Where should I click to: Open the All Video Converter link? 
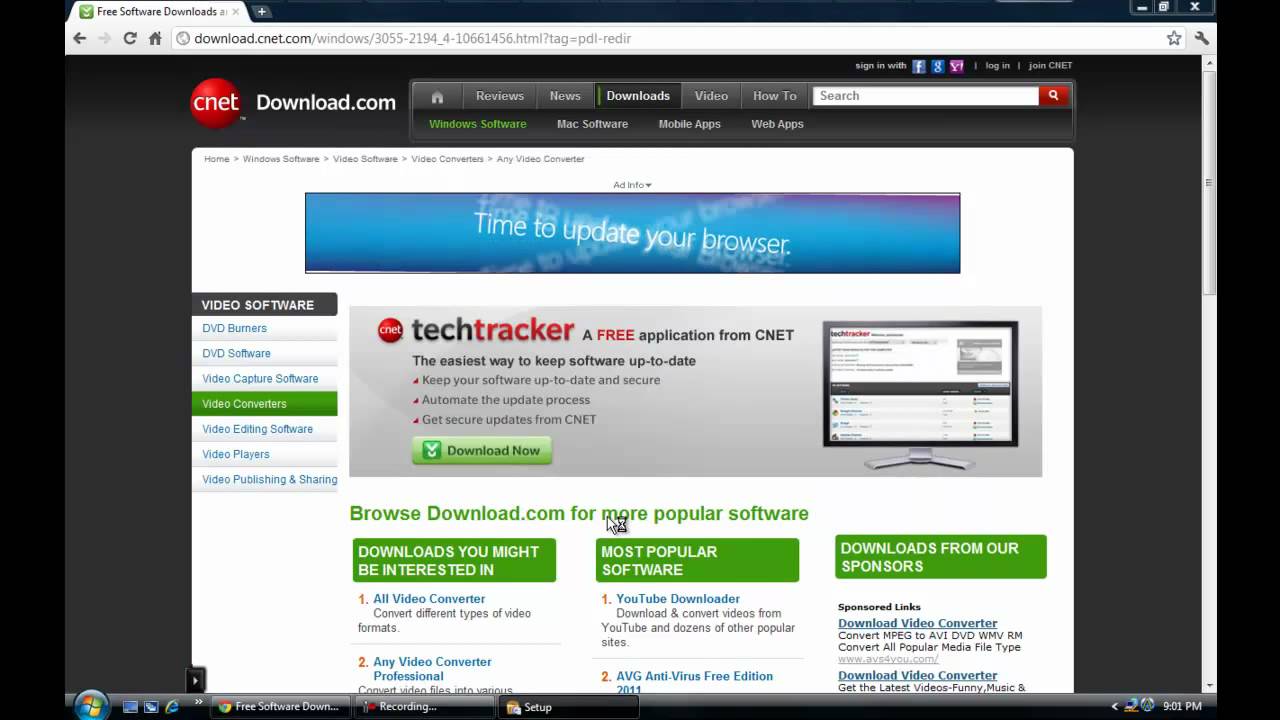coord(429,599)
